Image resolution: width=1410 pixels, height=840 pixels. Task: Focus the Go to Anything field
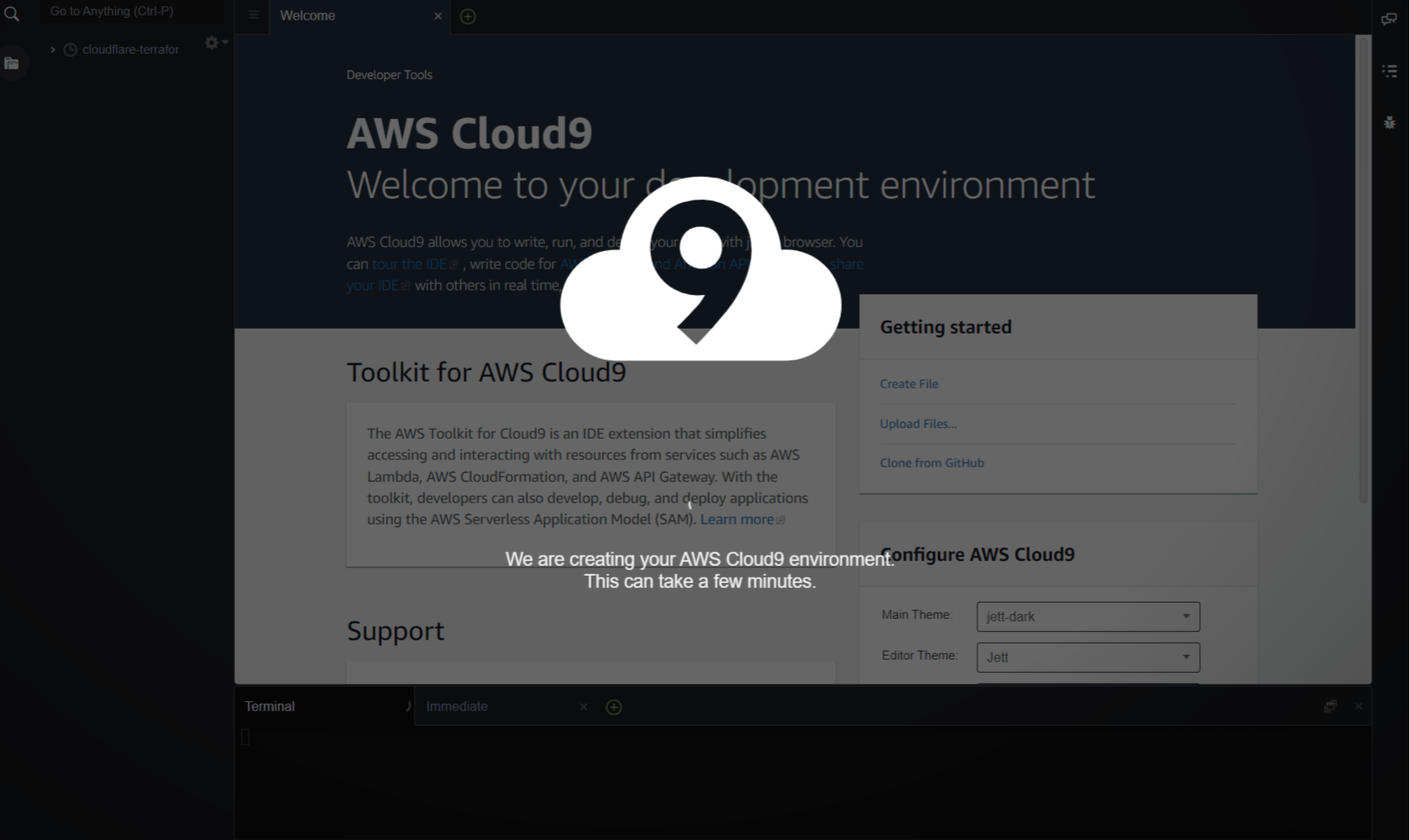pyautogui.click(x=131, y=11)
